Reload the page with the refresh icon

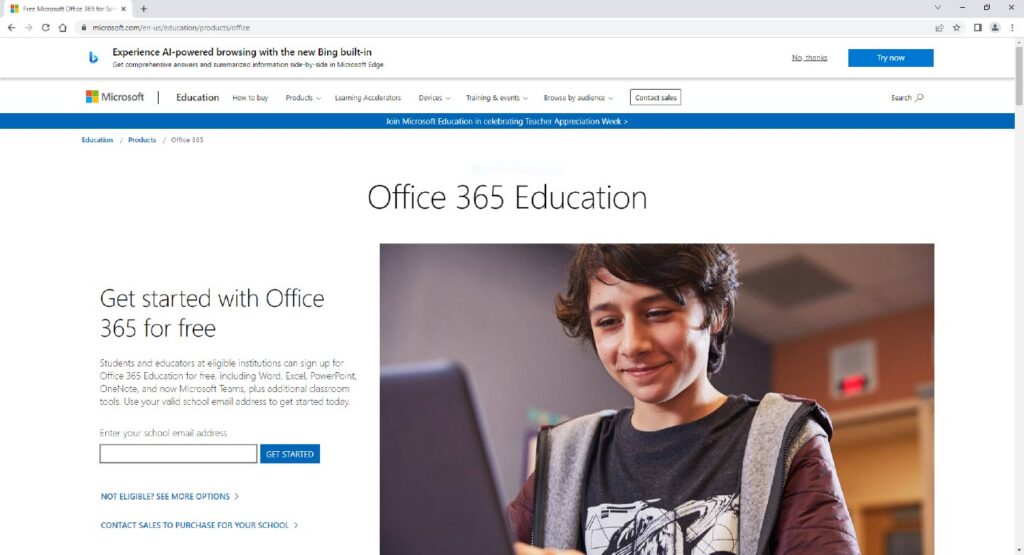[45, 28]
